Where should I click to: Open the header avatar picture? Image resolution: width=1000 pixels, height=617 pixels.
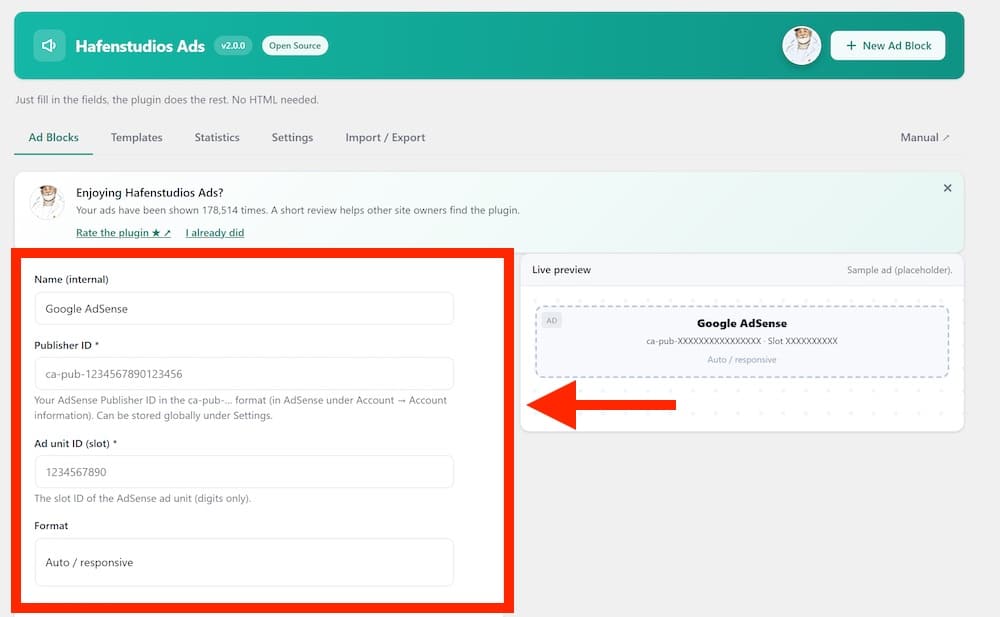click(x=801, y=45)
